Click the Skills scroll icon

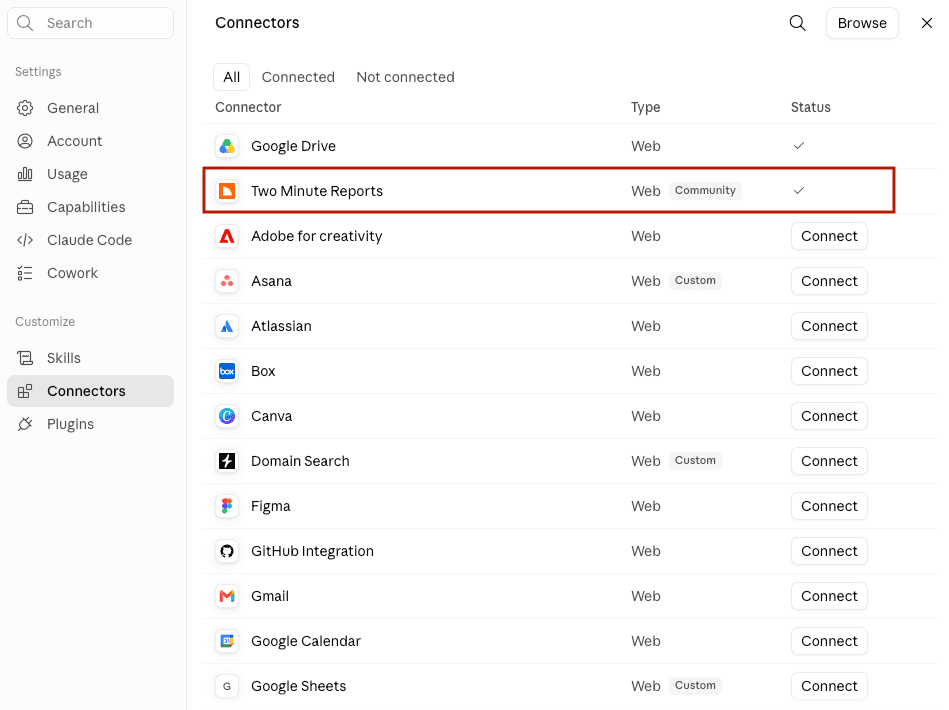25,358
